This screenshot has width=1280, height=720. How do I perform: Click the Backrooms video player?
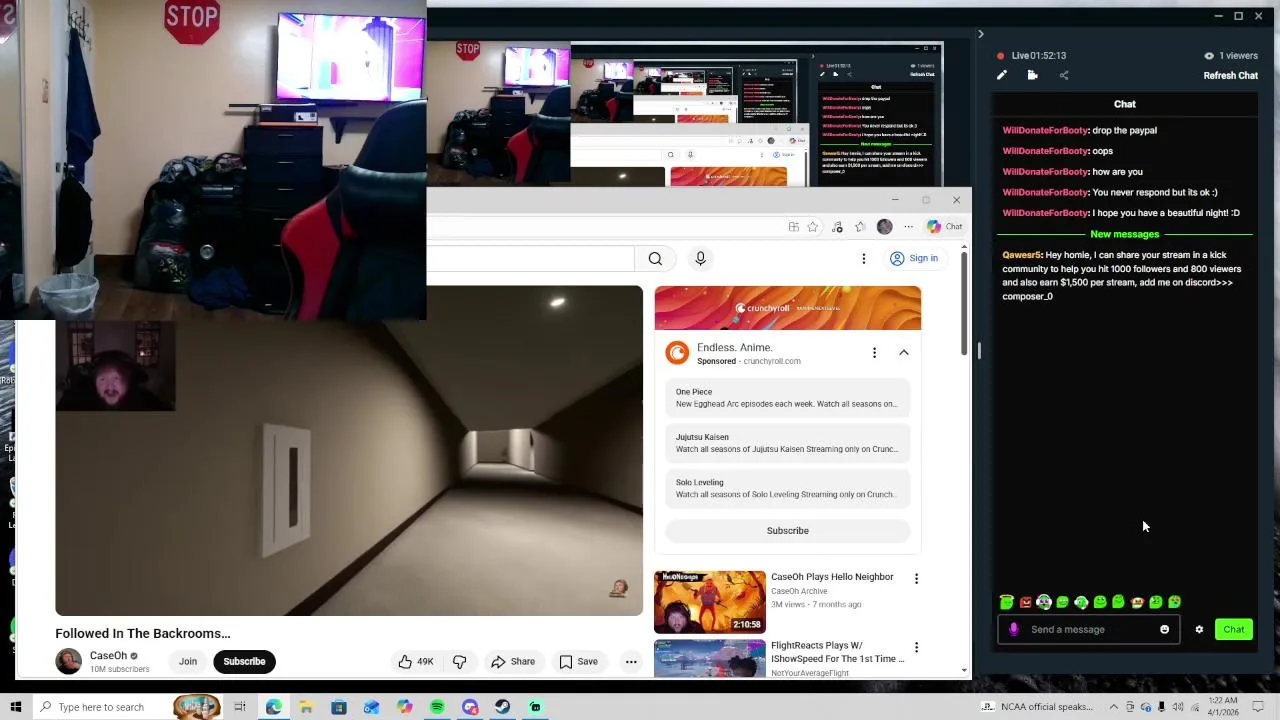coord(349,450)
